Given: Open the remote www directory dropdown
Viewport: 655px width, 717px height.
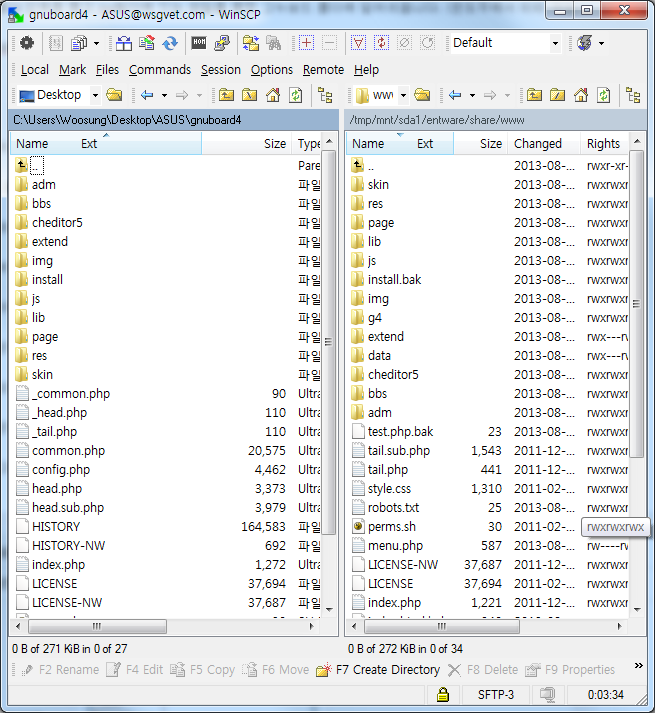Looking at the screenshot, I should click(x=403, y=95).
